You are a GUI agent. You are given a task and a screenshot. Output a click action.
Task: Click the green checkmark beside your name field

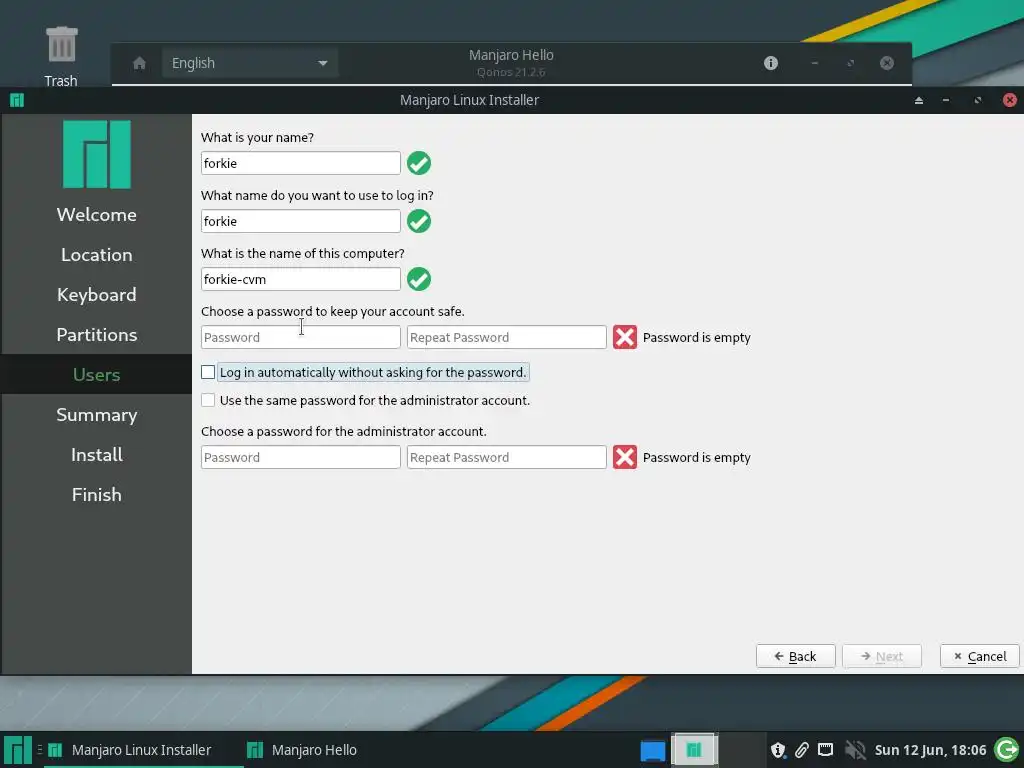point(419,163)
